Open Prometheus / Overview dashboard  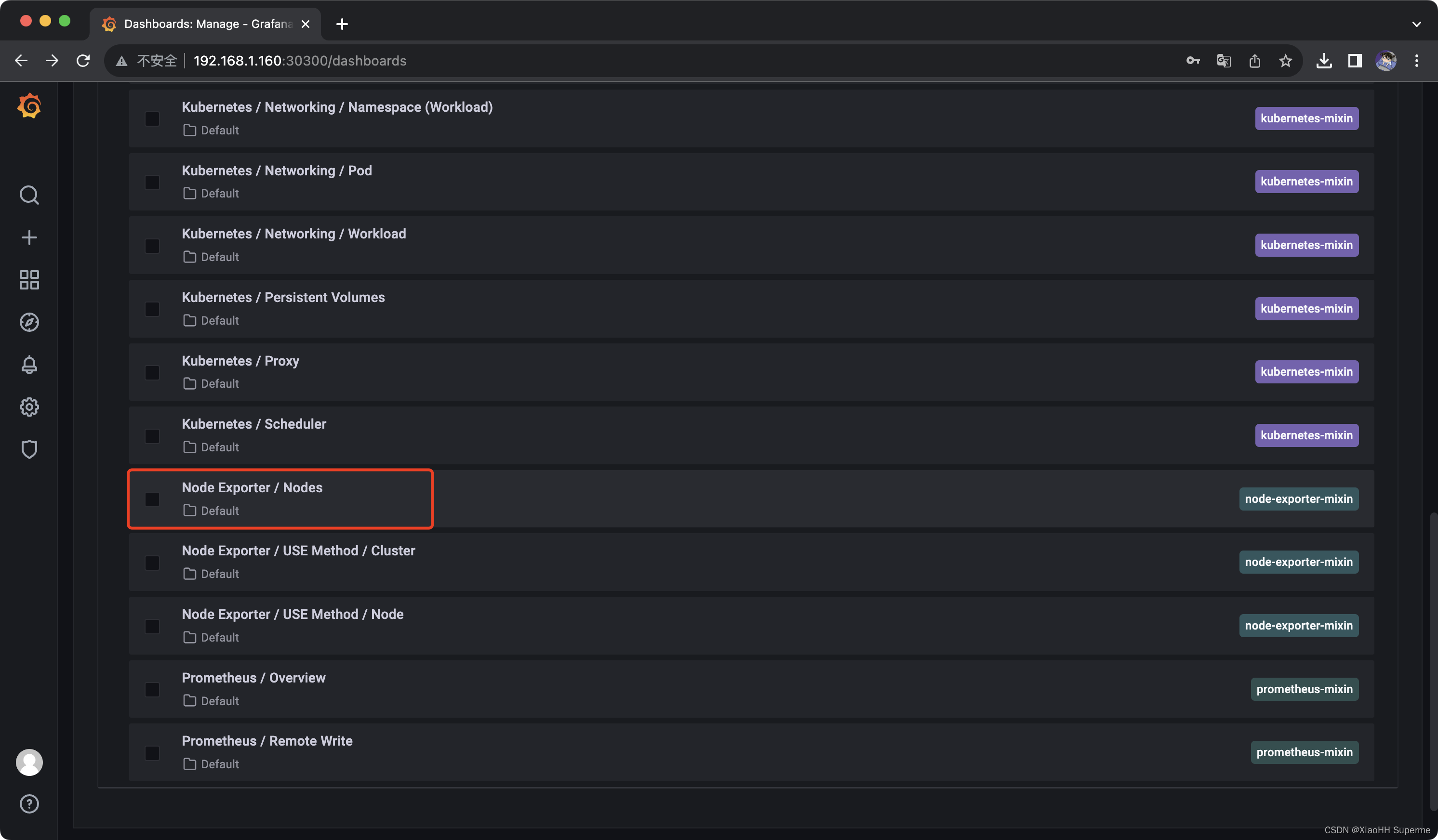[x=253, y=678]
